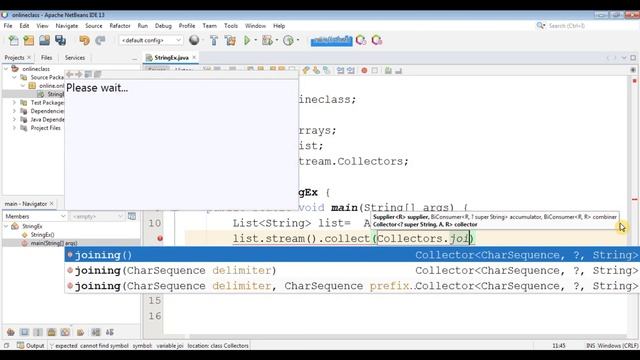Click the last colored ring icon in toolbar
Image resolution: width=640 pixels, height=360 pixels.
coord(377,40)
